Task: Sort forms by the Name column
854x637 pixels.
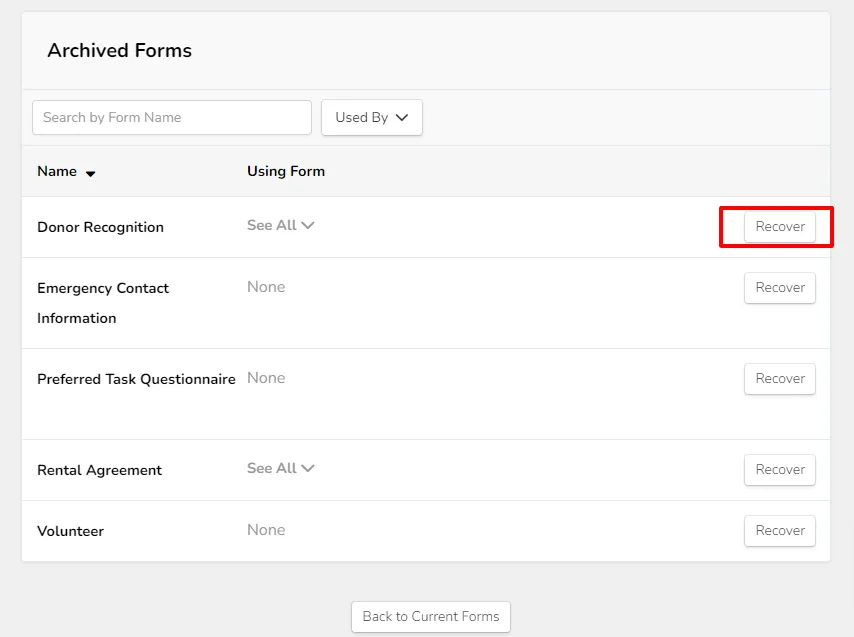Action: click(66, 172)
